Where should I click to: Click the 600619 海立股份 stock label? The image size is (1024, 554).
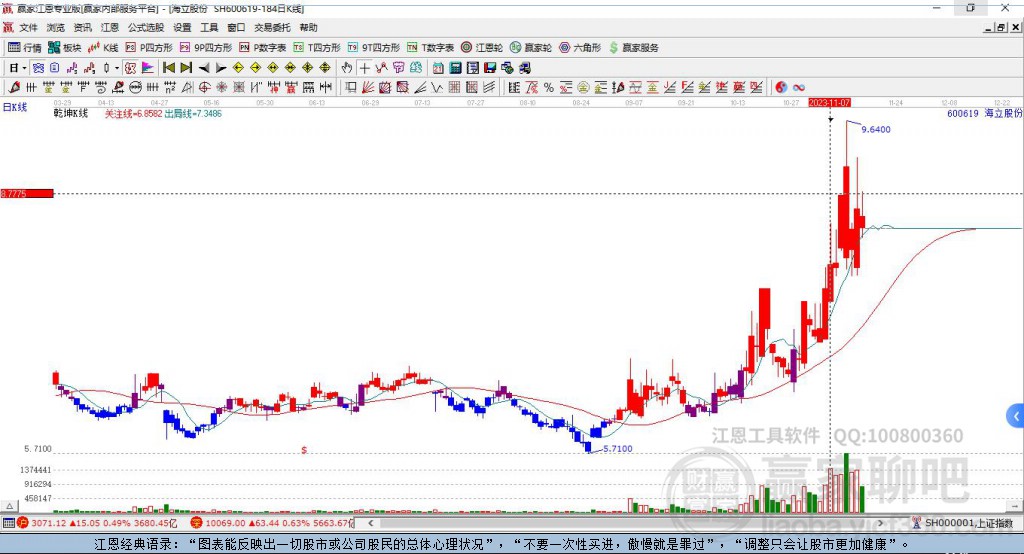[984, 114]
